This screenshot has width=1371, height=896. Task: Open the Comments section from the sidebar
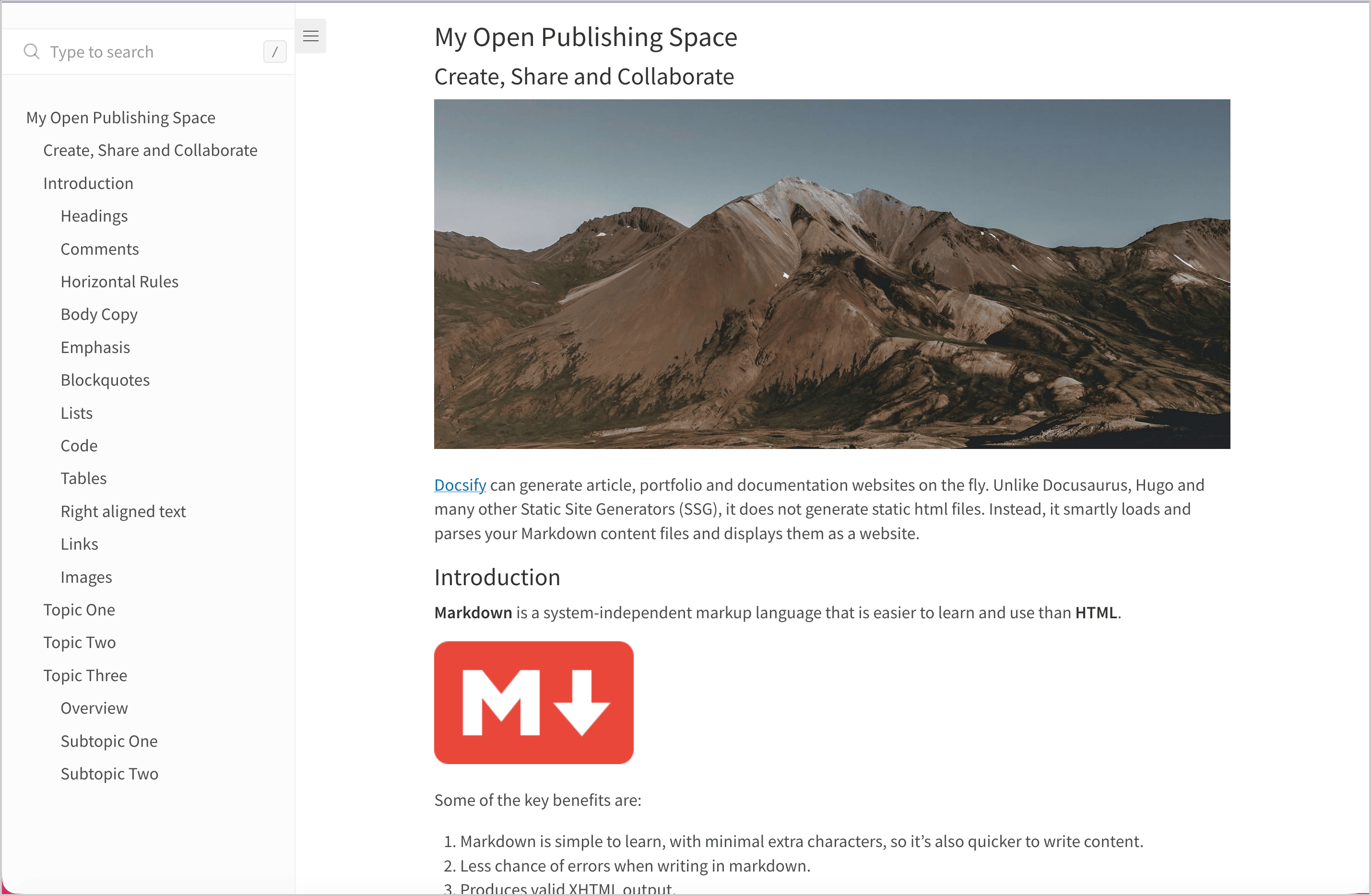pyautogui.click(x=99, y=248)
